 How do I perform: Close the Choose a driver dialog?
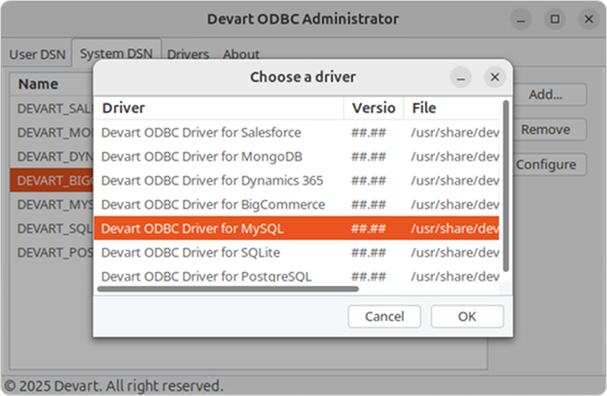[x=495, y=77]
